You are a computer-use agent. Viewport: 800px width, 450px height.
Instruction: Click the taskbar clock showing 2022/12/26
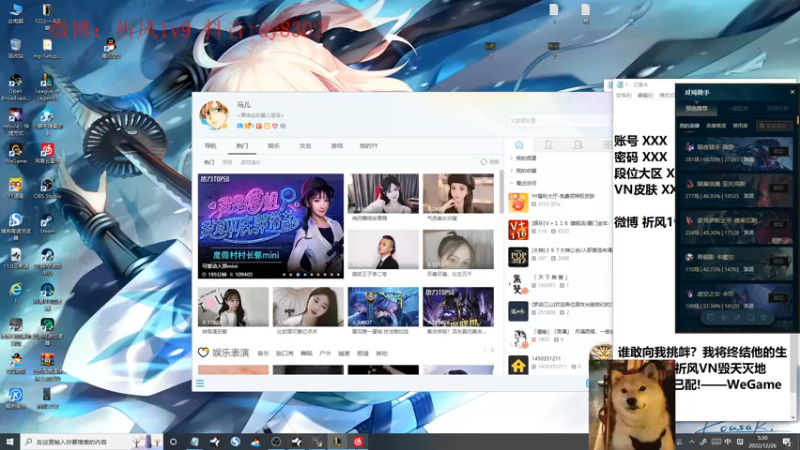click(762, 441)
